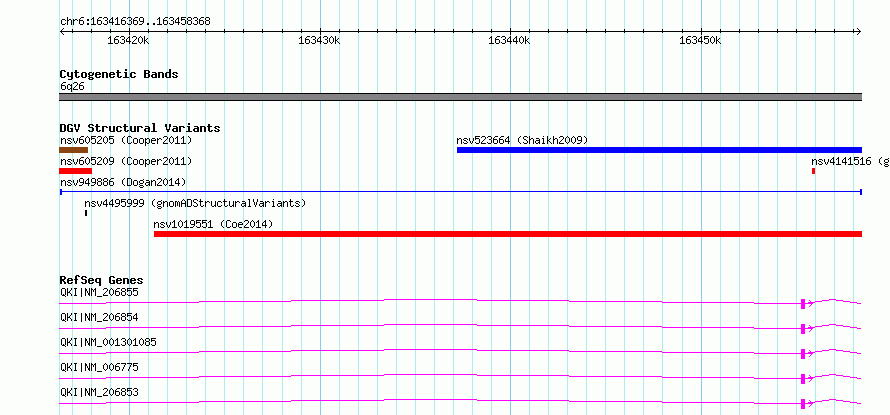Screen dimensions: 890x415
Task: Open QKI|NM_001301085 transcript label
Action: (108, 342)
